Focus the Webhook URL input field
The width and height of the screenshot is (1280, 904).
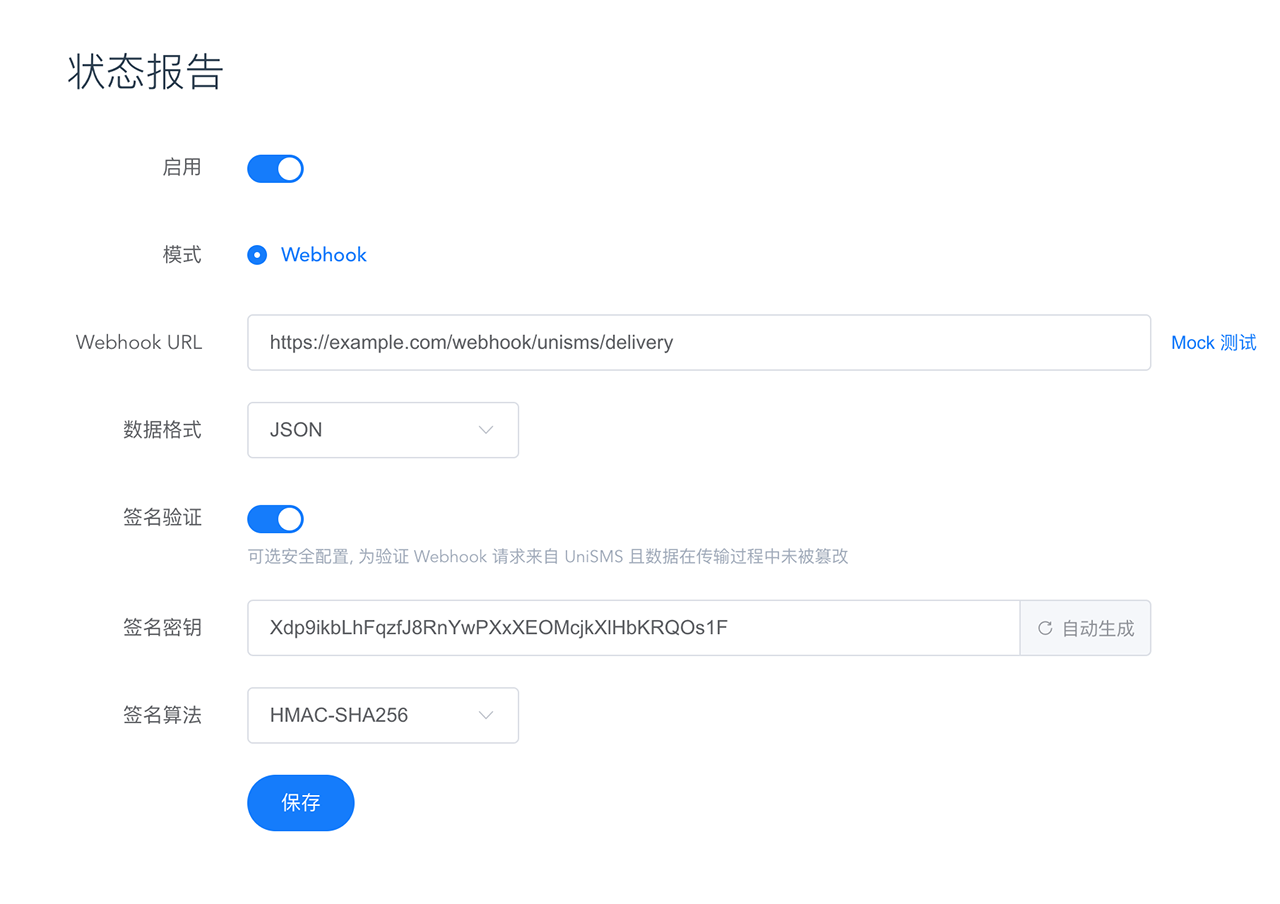698,343
